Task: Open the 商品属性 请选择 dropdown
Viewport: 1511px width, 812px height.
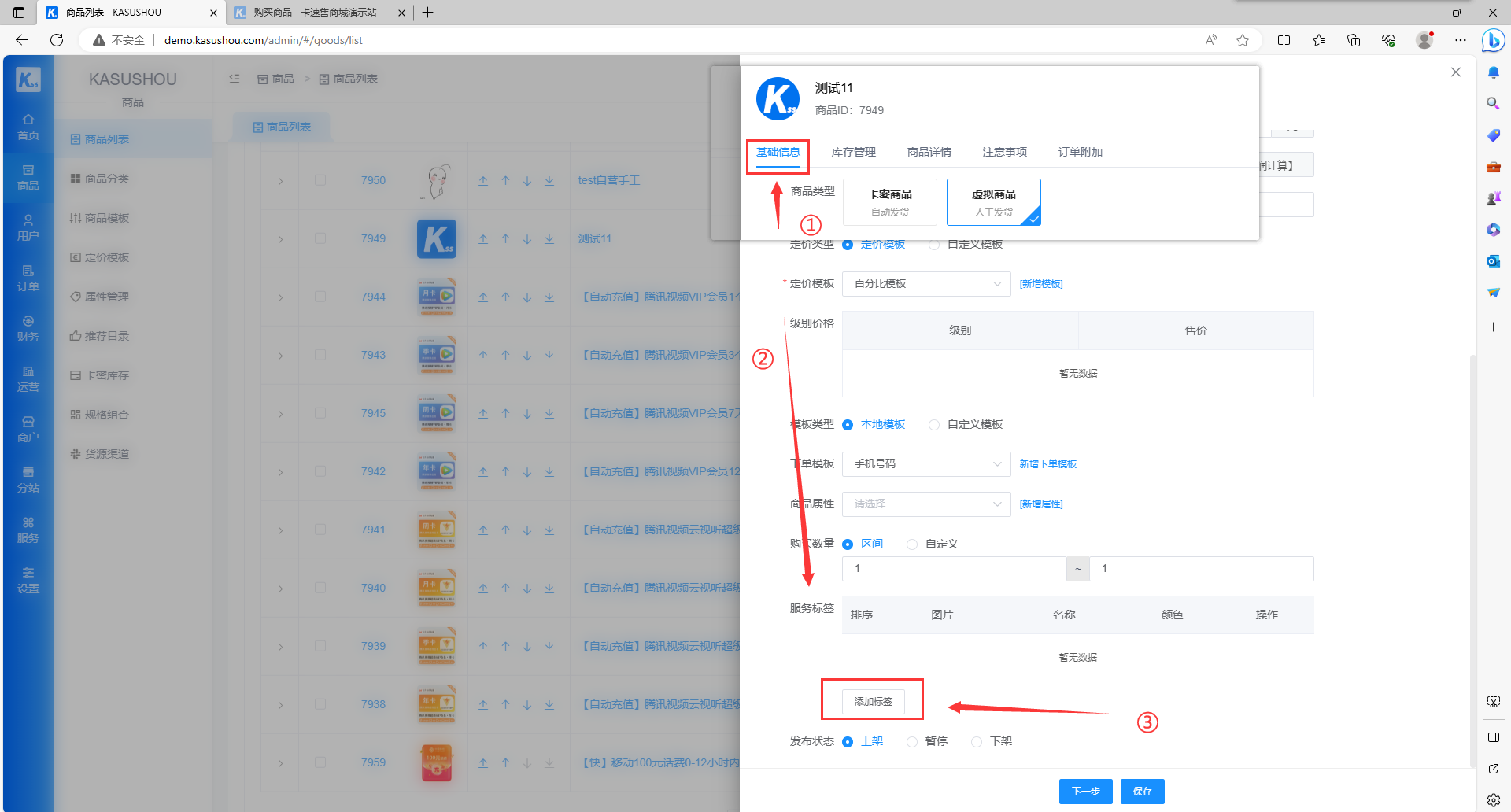Action: 926,504
